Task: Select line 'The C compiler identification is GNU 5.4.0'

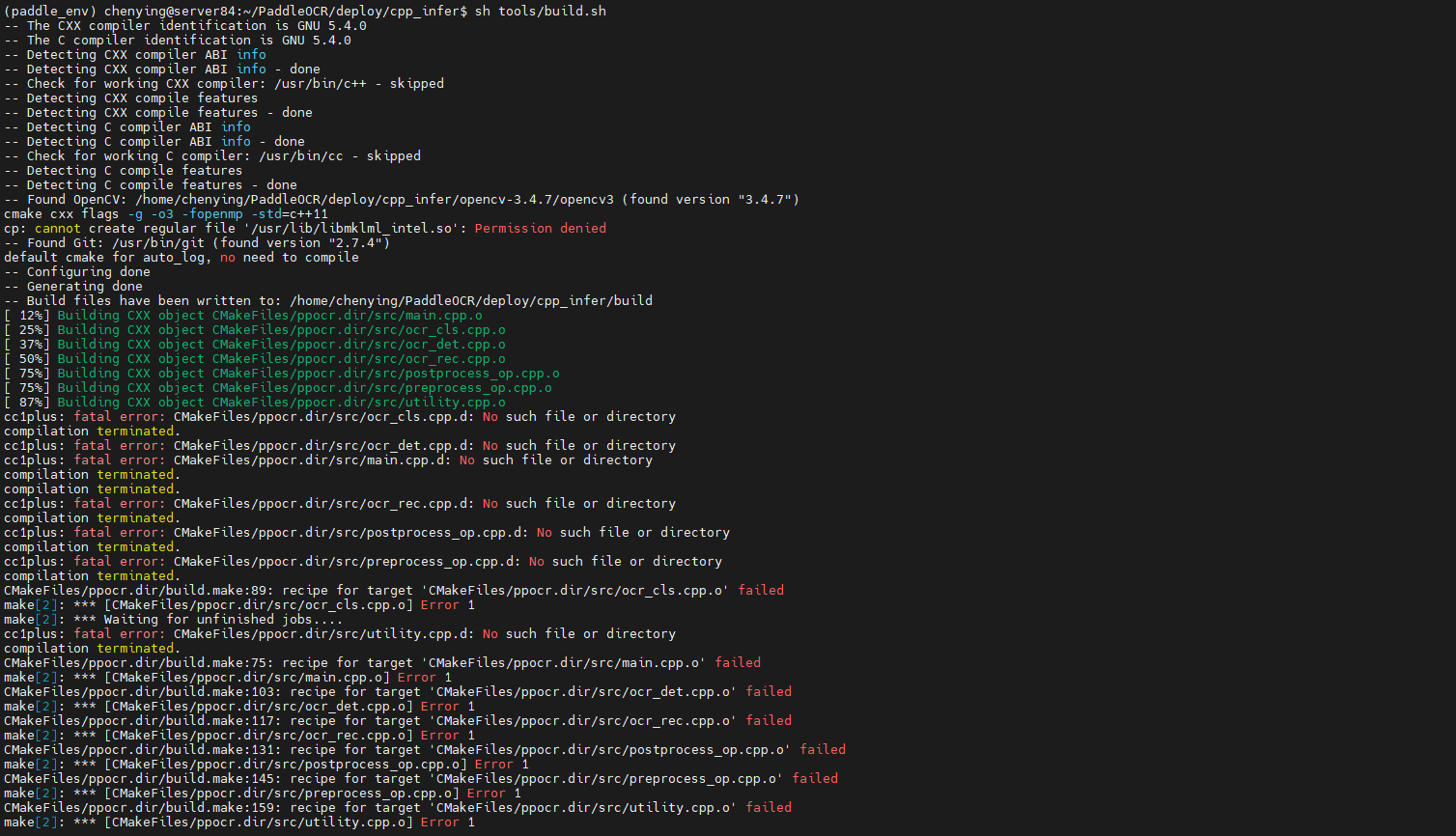Action: pos(178,40)
